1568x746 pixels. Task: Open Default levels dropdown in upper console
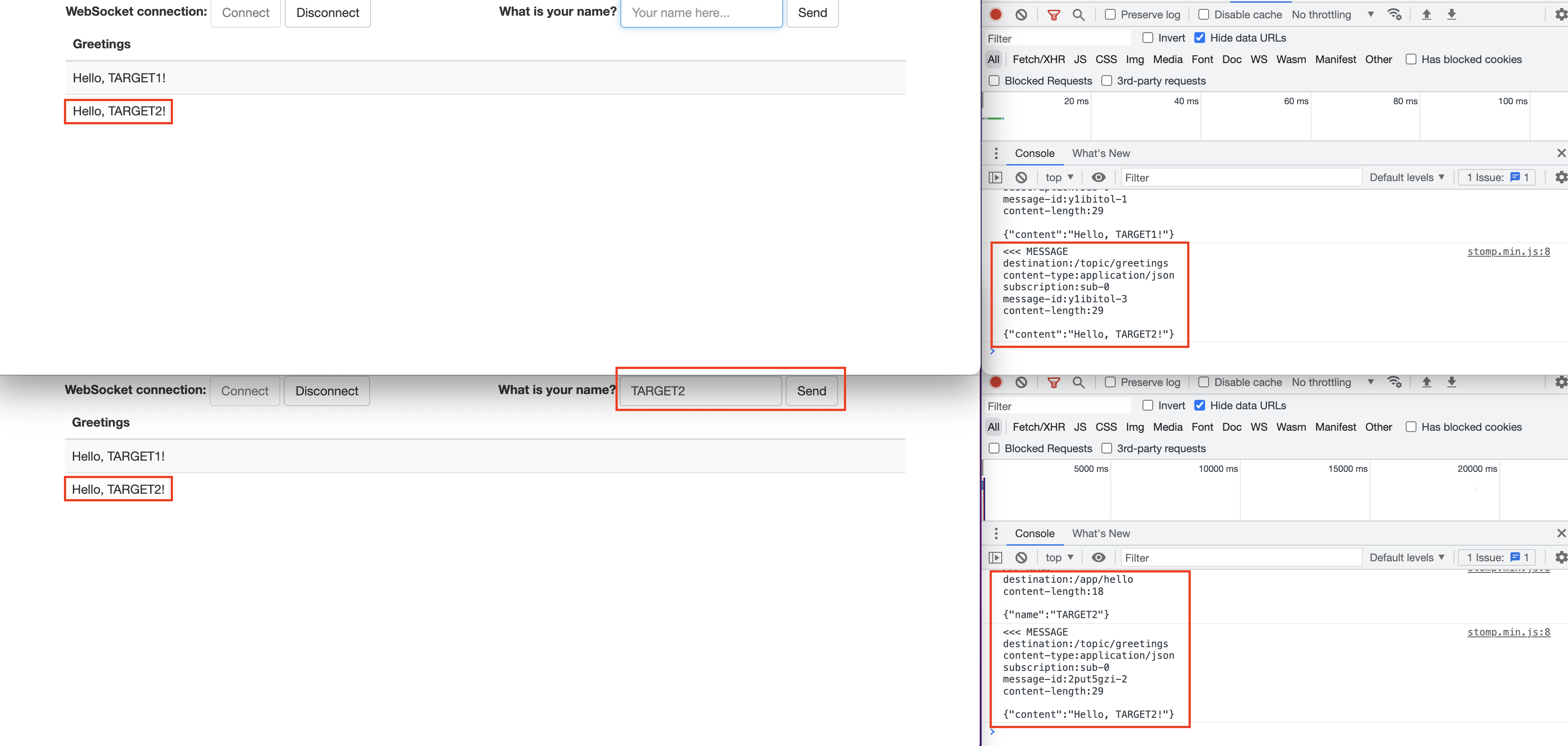(x=1407, y=177)
